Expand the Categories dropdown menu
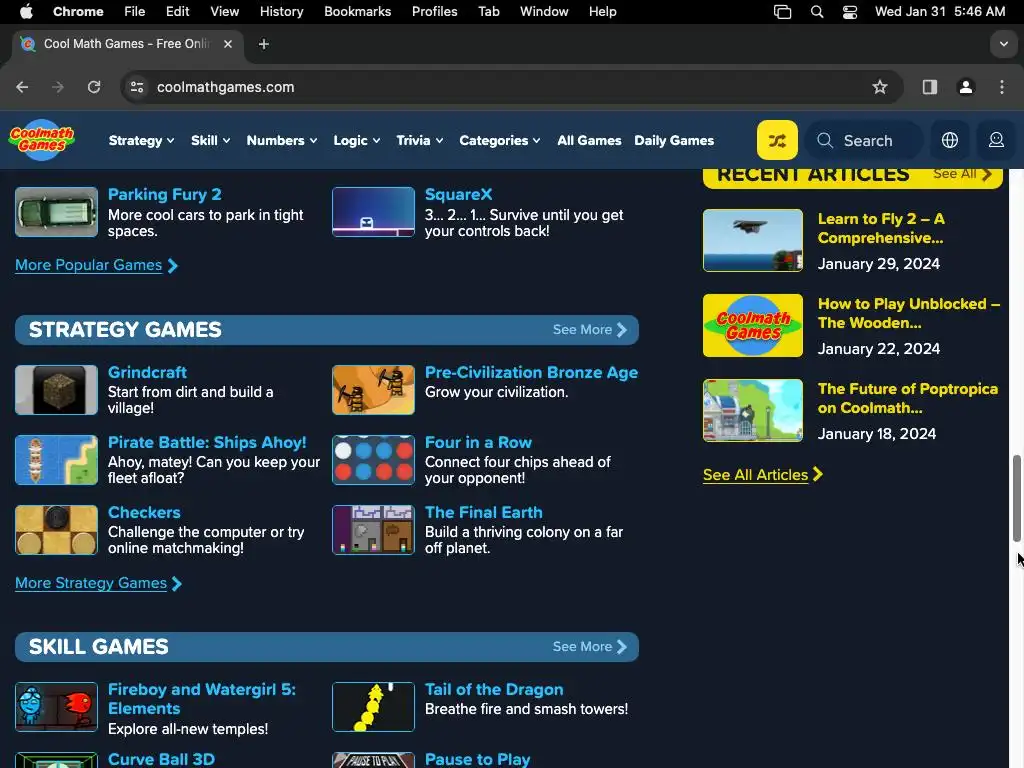This screenshot has width=1024, height=768. click(x=500, y=140)
